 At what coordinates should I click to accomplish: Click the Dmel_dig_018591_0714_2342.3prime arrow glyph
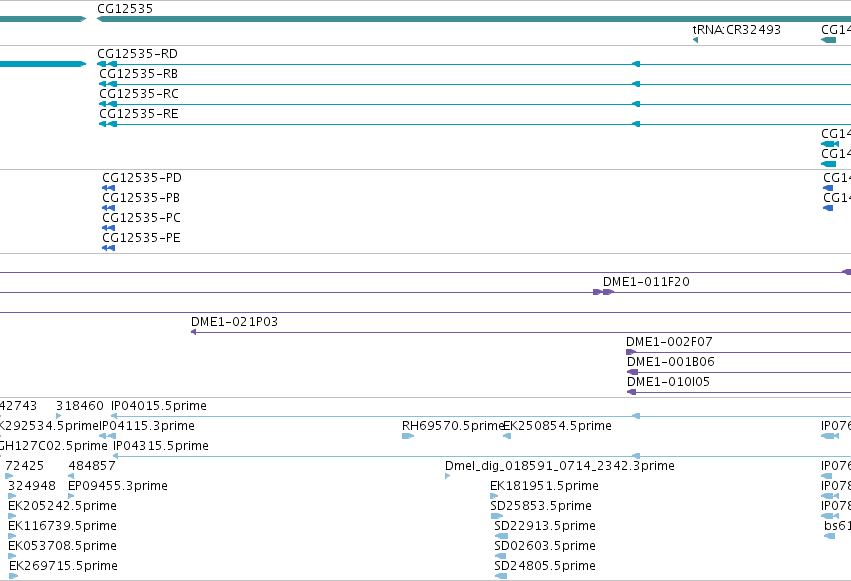point(447,477)
